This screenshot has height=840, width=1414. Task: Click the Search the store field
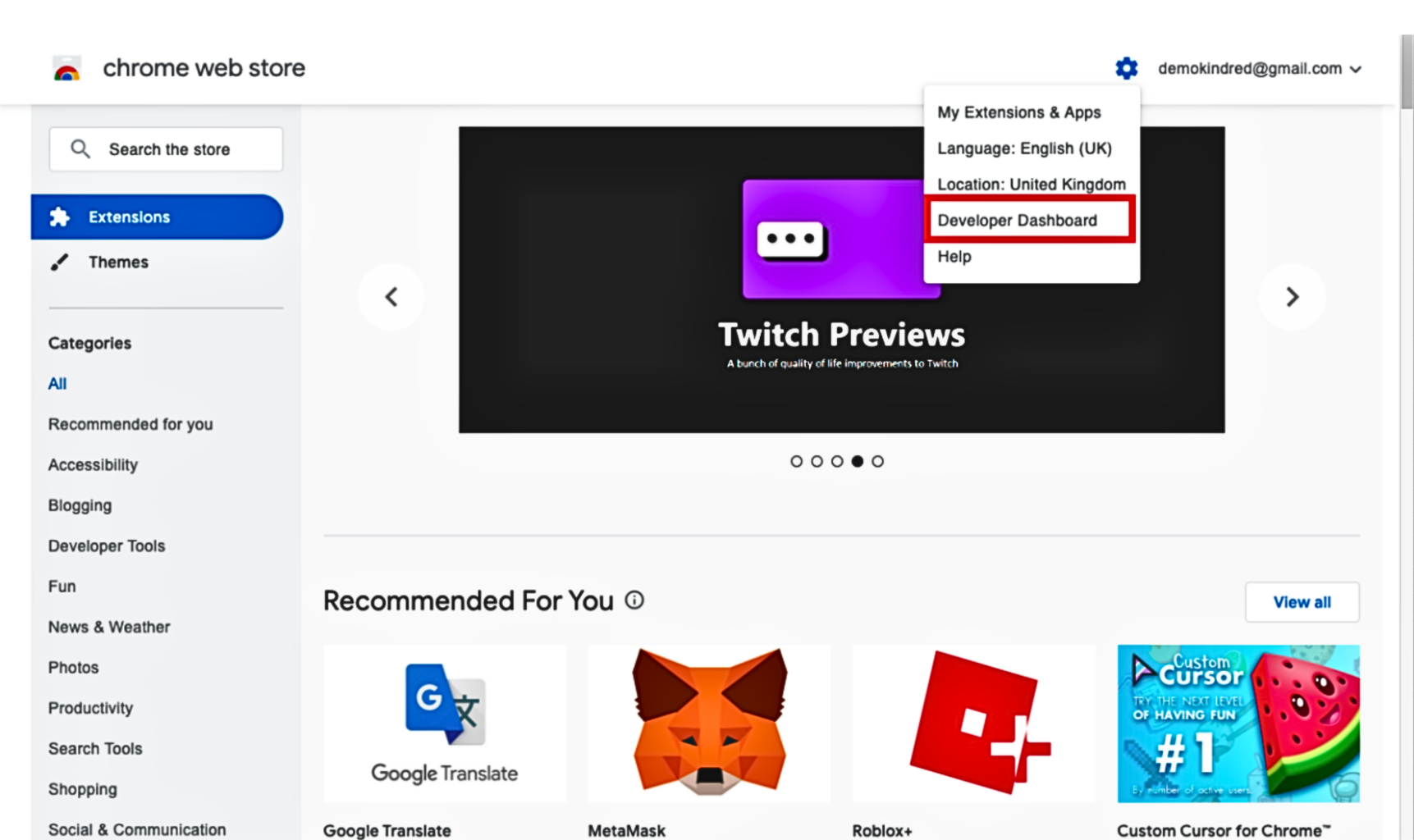(166, 149)
